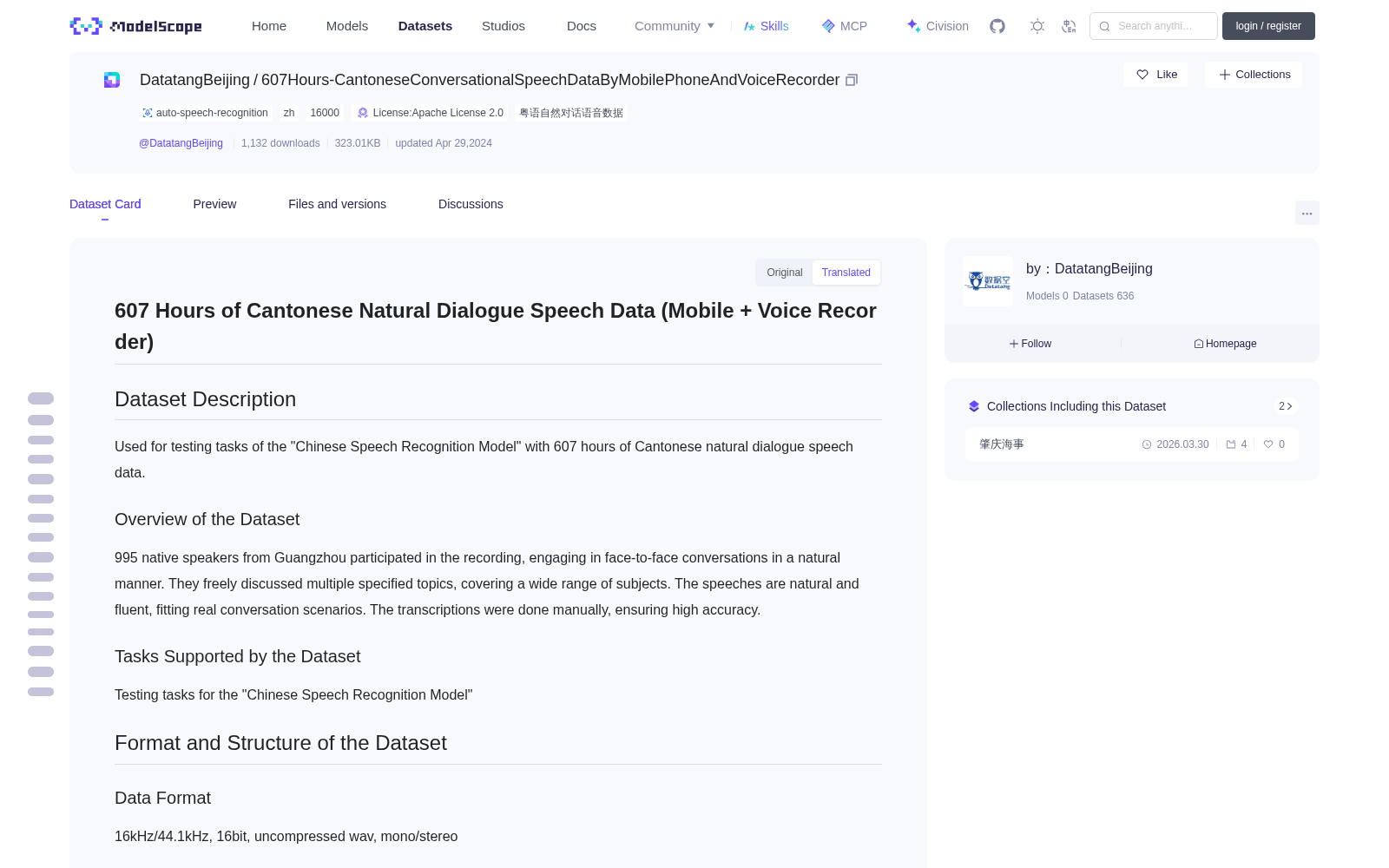Click the home icon on the Homepage button

coord(1199,344)
